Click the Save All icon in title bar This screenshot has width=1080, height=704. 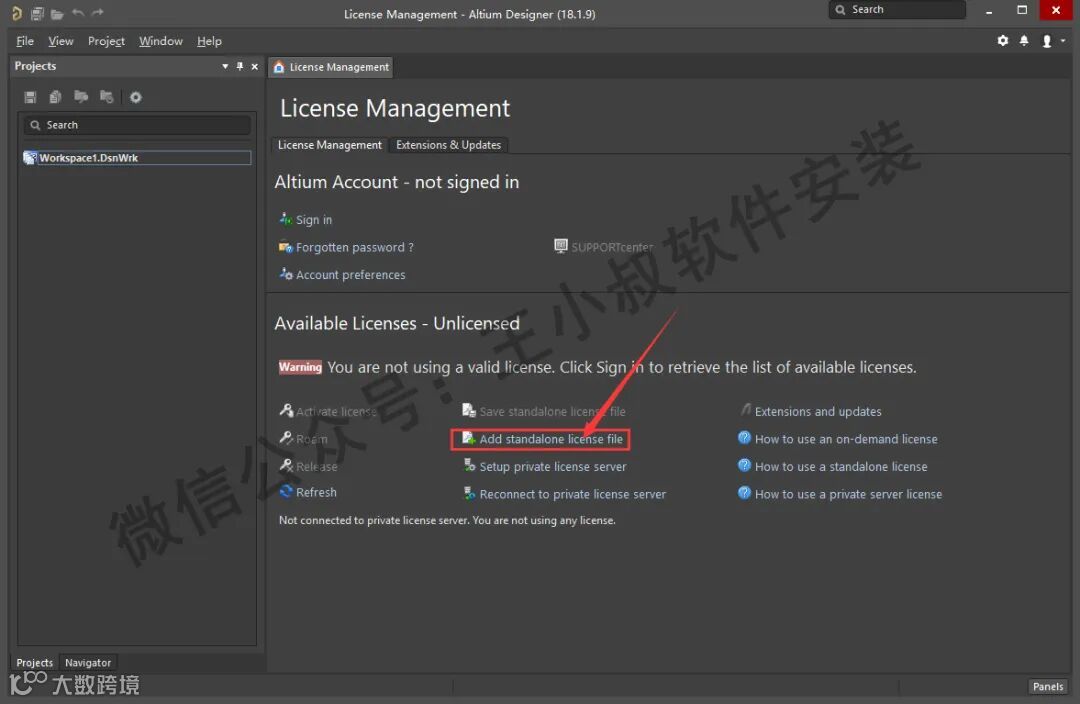[x=37, y=13]
